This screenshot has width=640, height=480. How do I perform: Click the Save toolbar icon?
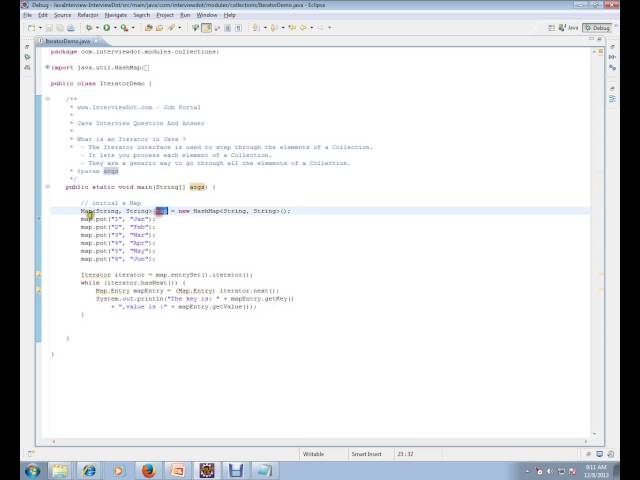click(49, 28)
